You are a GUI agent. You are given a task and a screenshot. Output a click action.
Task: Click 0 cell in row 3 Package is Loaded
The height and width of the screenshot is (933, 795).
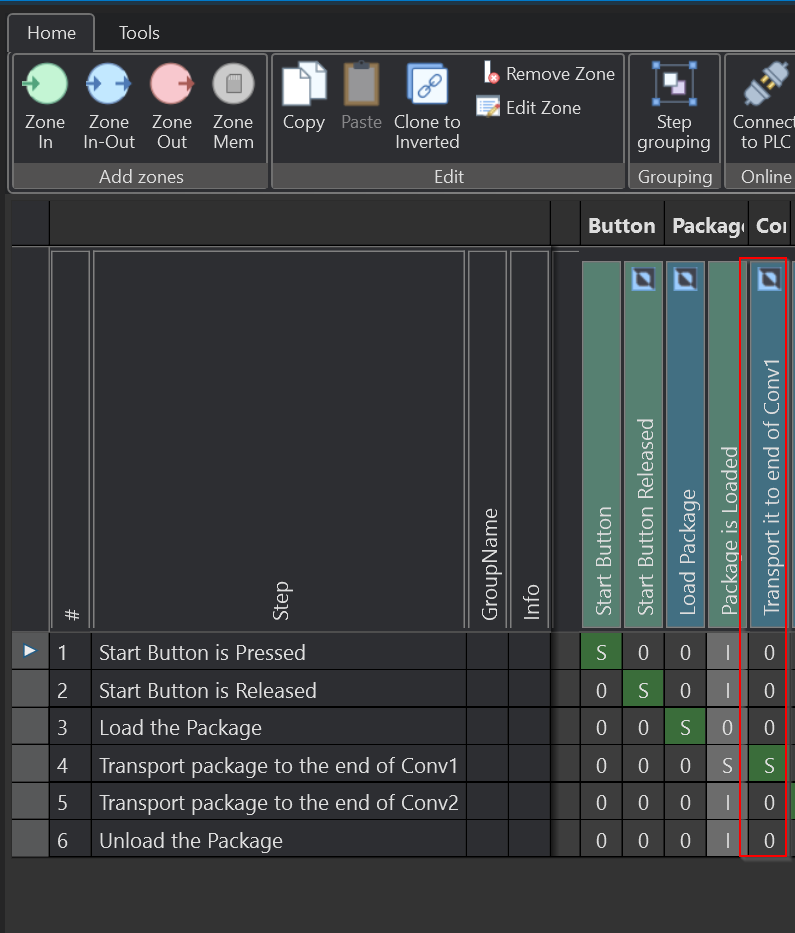[x=727, y=728]
